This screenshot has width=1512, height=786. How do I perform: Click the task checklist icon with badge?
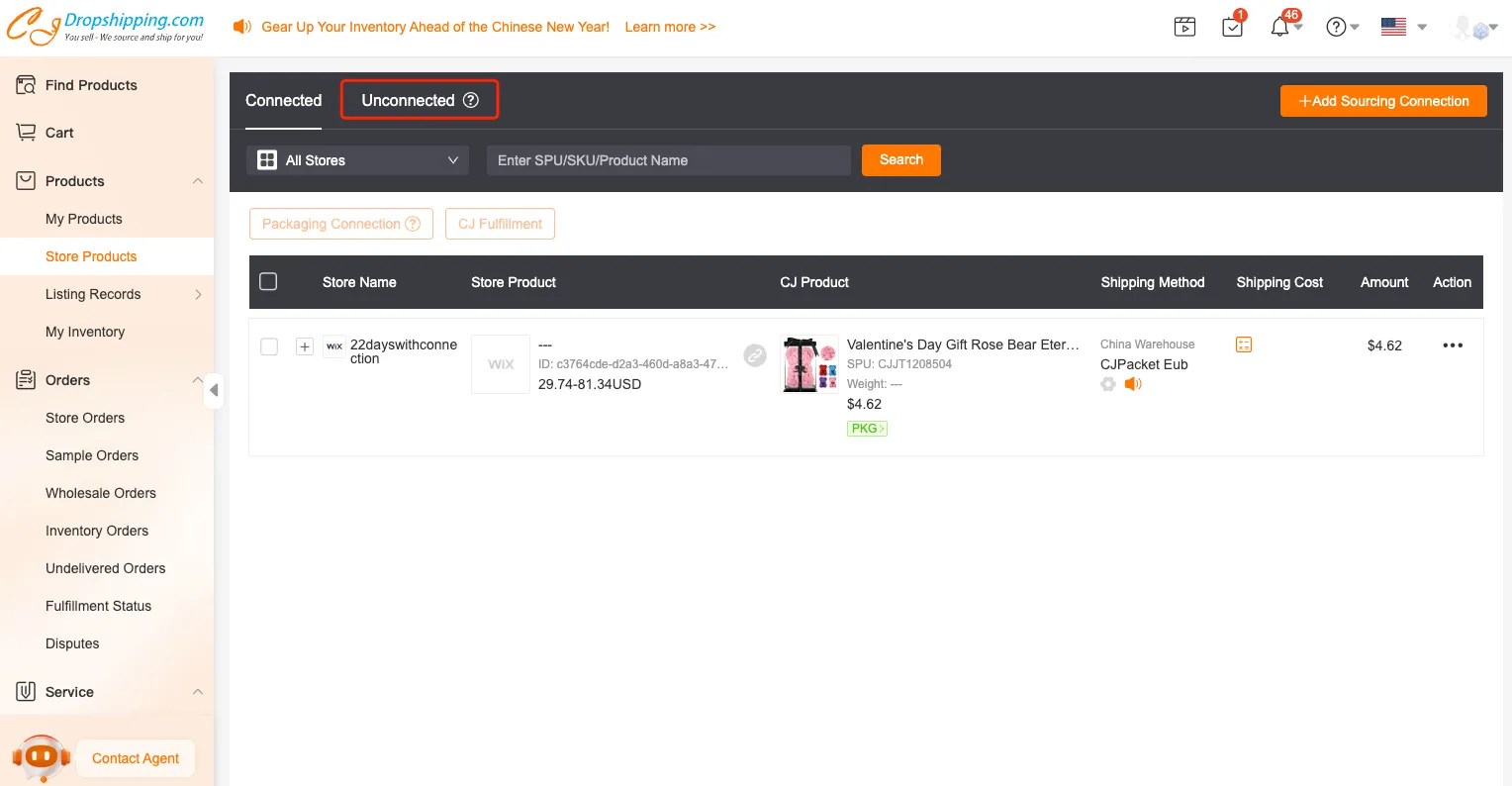(1232, 27)
